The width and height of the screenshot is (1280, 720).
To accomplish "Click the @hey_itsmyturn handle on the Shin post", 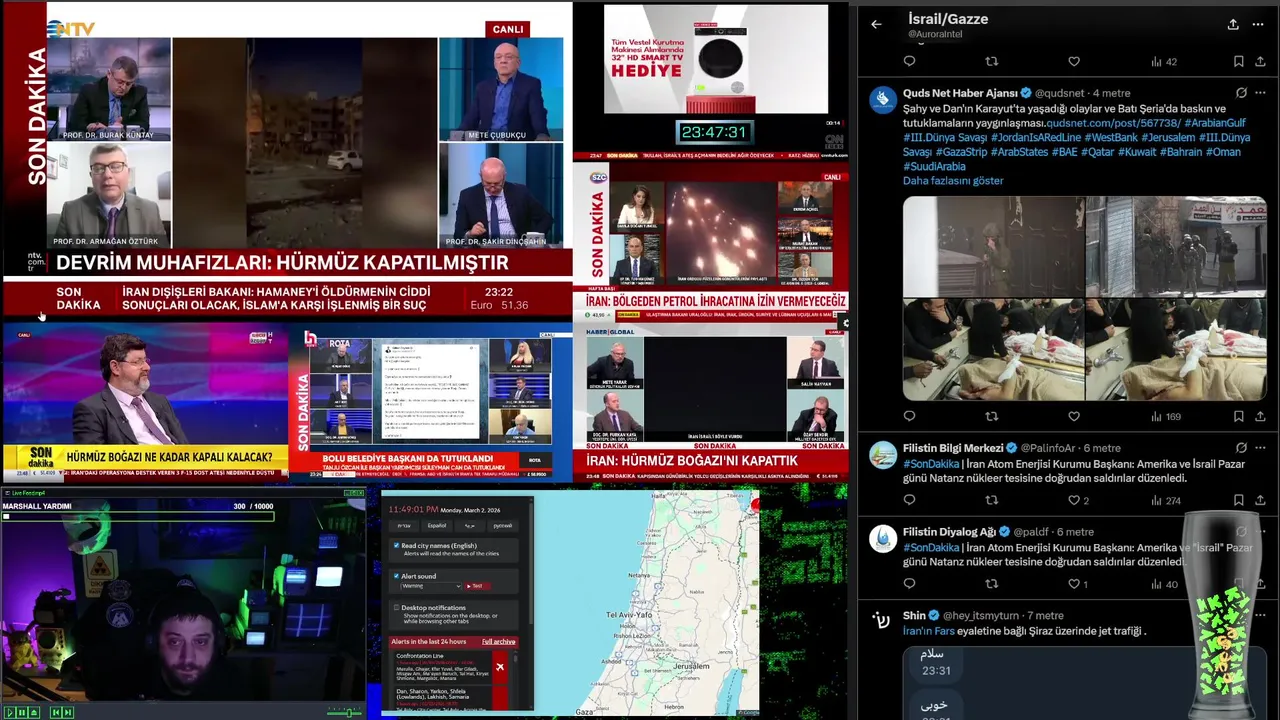I will point(981,615).
